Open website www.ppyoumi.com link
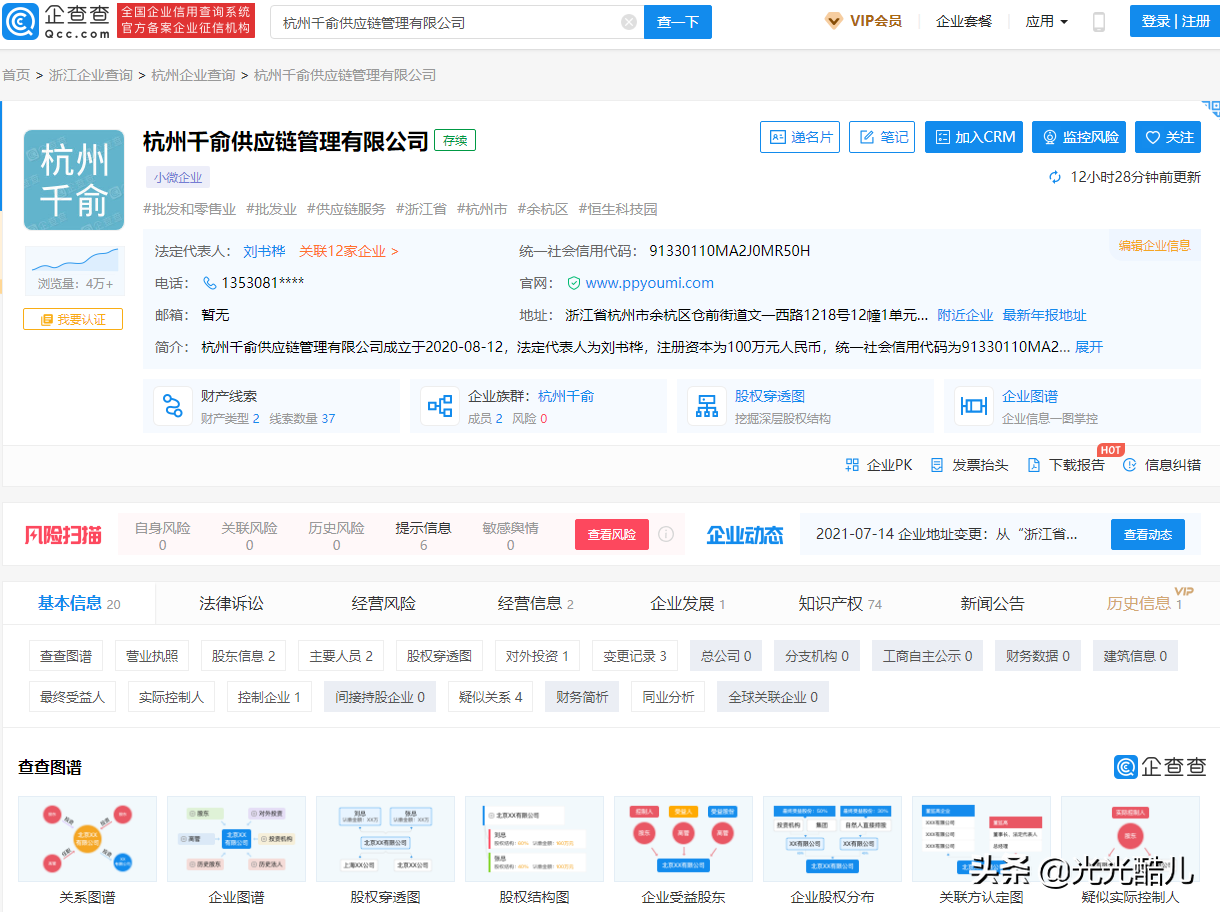Image resolution: width=1220 pixels, height=912 pixels. pyautogui.click(x=650, y=283)
